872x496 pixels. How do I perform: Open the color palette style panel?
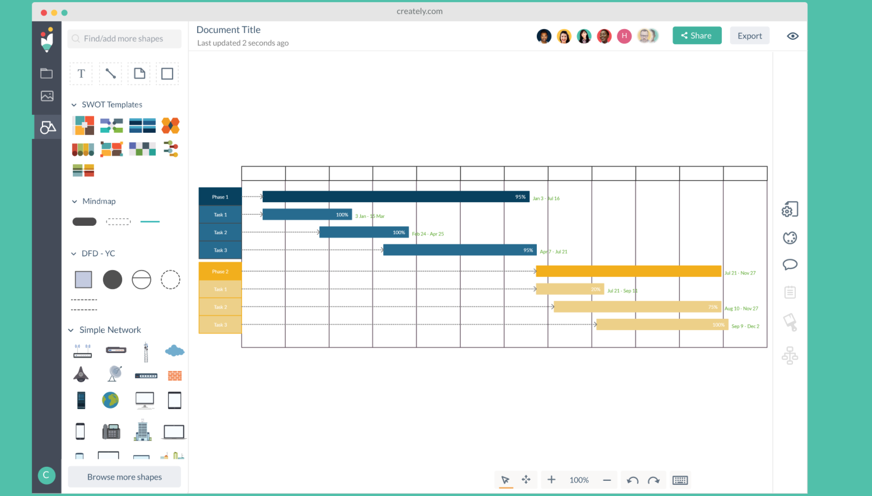pos(790,238)
